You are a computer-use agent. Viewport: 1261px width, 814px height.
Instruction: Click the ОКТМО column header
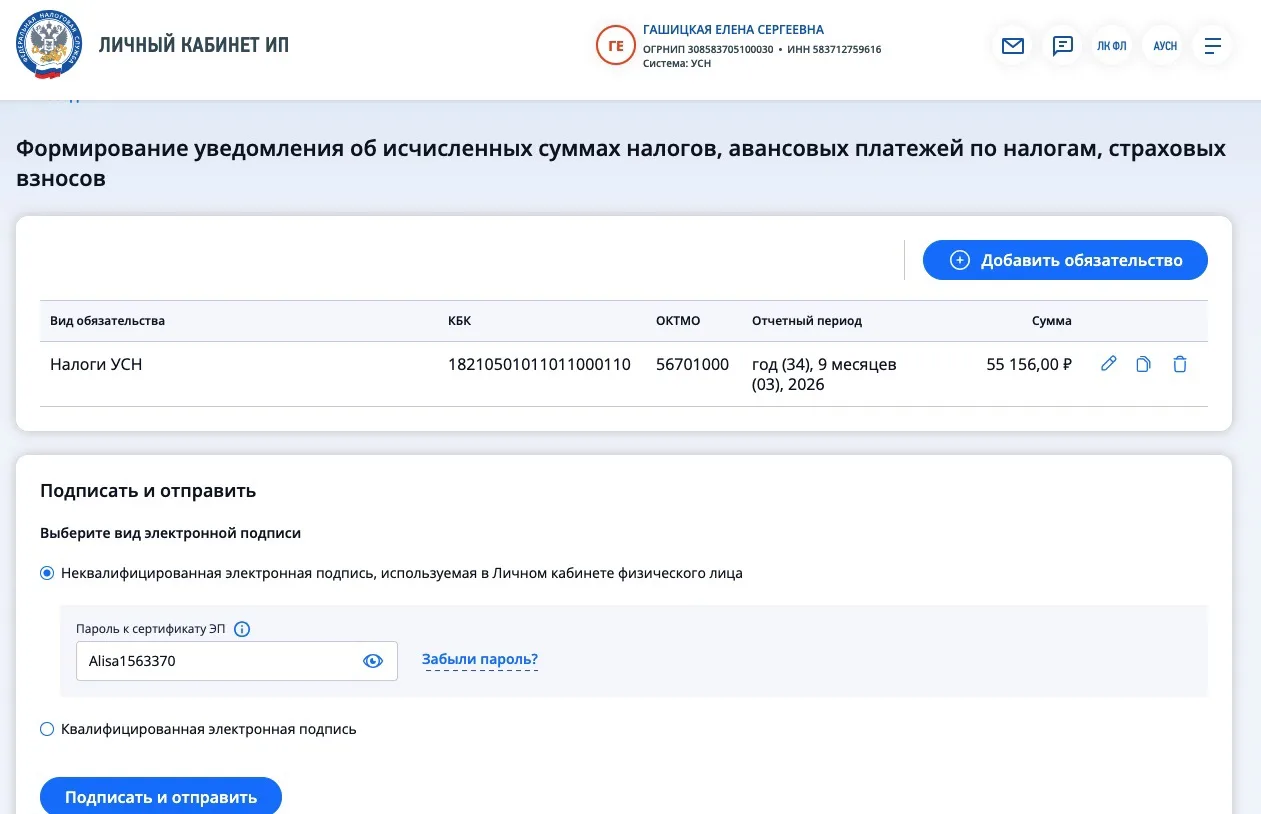click(678, 321)
